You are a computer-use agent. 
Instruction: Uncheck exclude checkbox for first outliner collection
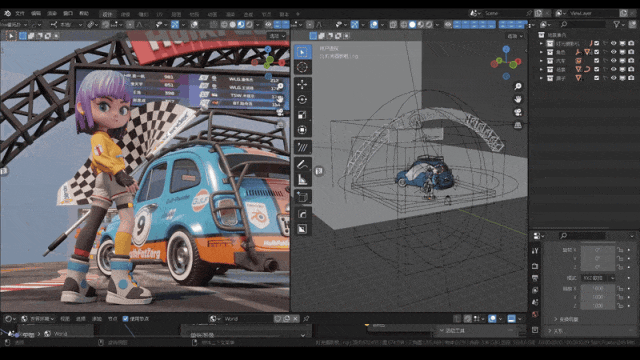coord(597,43)
